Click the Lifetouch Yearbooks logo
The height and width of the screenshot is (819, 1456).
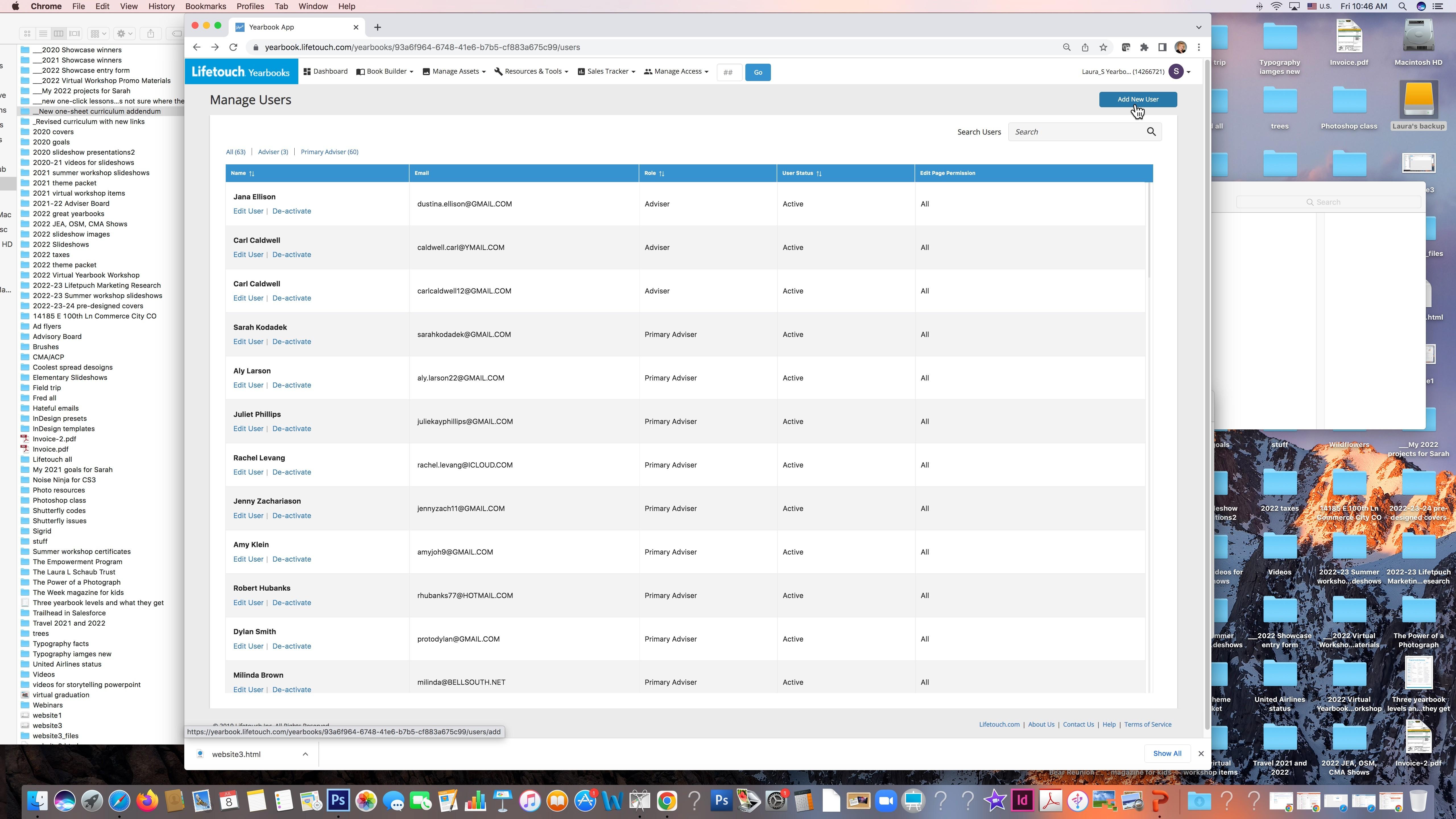point(241,72)
